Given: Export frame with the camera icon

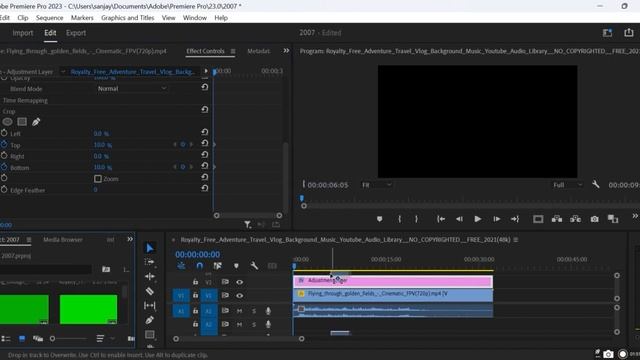Looking at the screenshot, I should pyautogui.click(x=594, y=219).
